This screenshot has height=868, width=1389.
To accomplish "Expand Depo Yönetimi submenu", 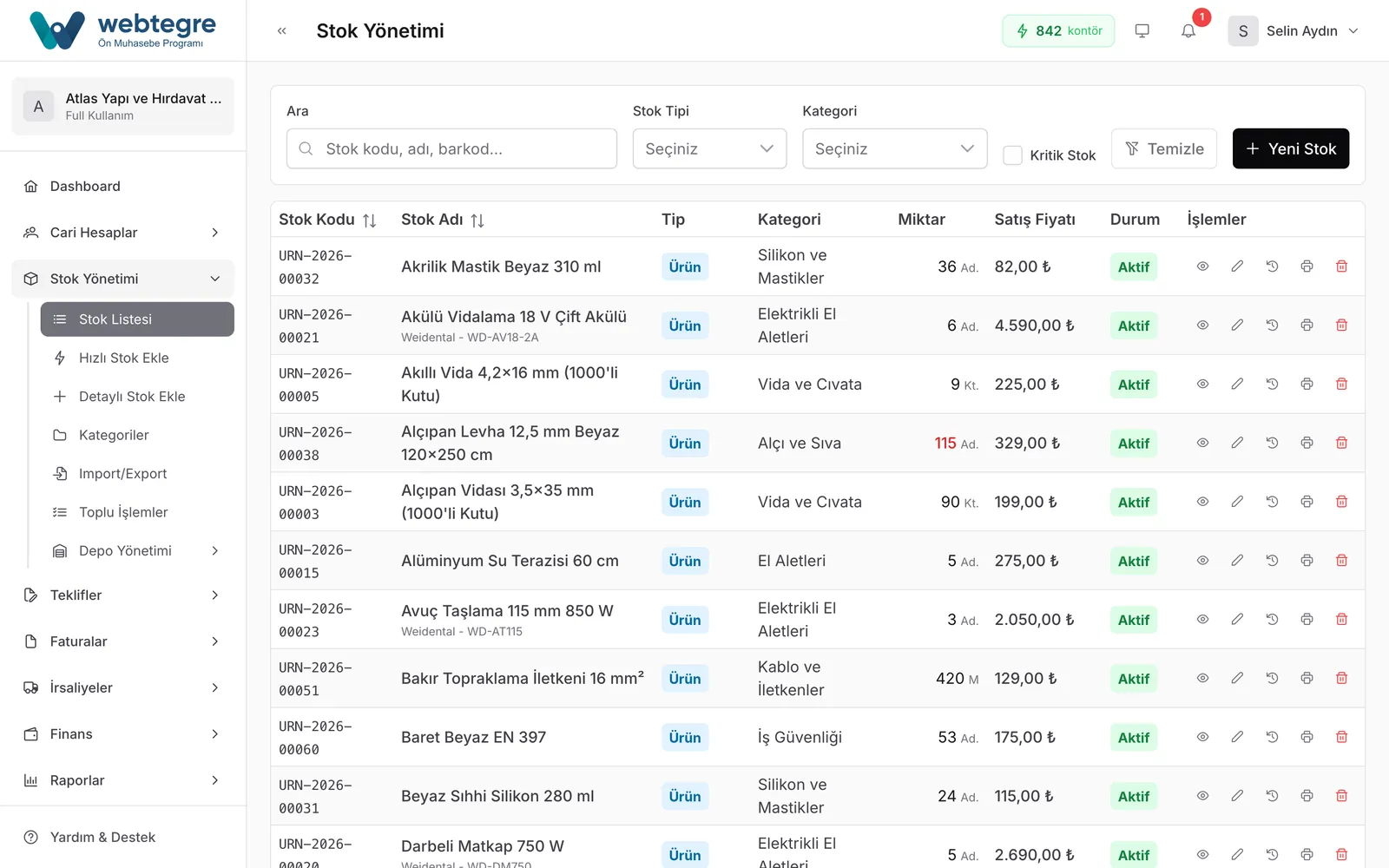I will pyautogui.click(x=137, y=551).
